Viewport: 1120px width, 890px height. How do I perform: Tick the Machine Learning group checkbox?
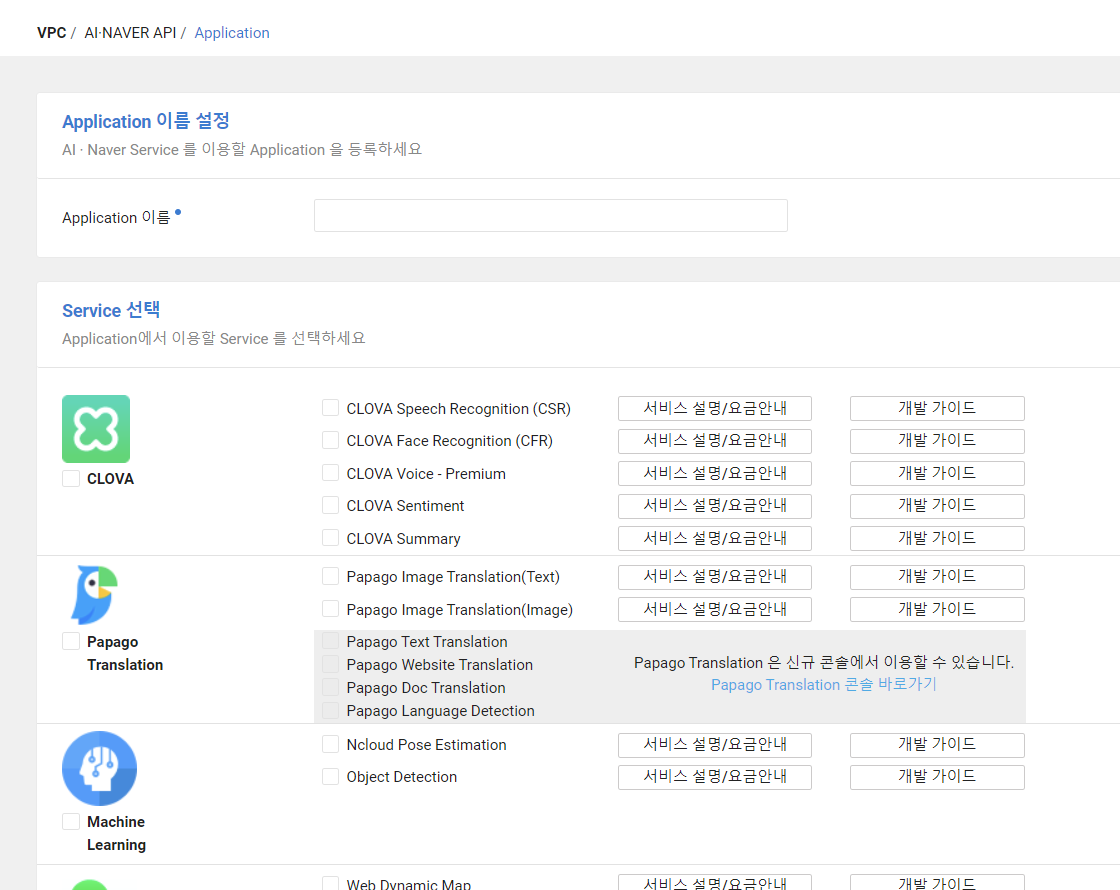coord(71,821)
